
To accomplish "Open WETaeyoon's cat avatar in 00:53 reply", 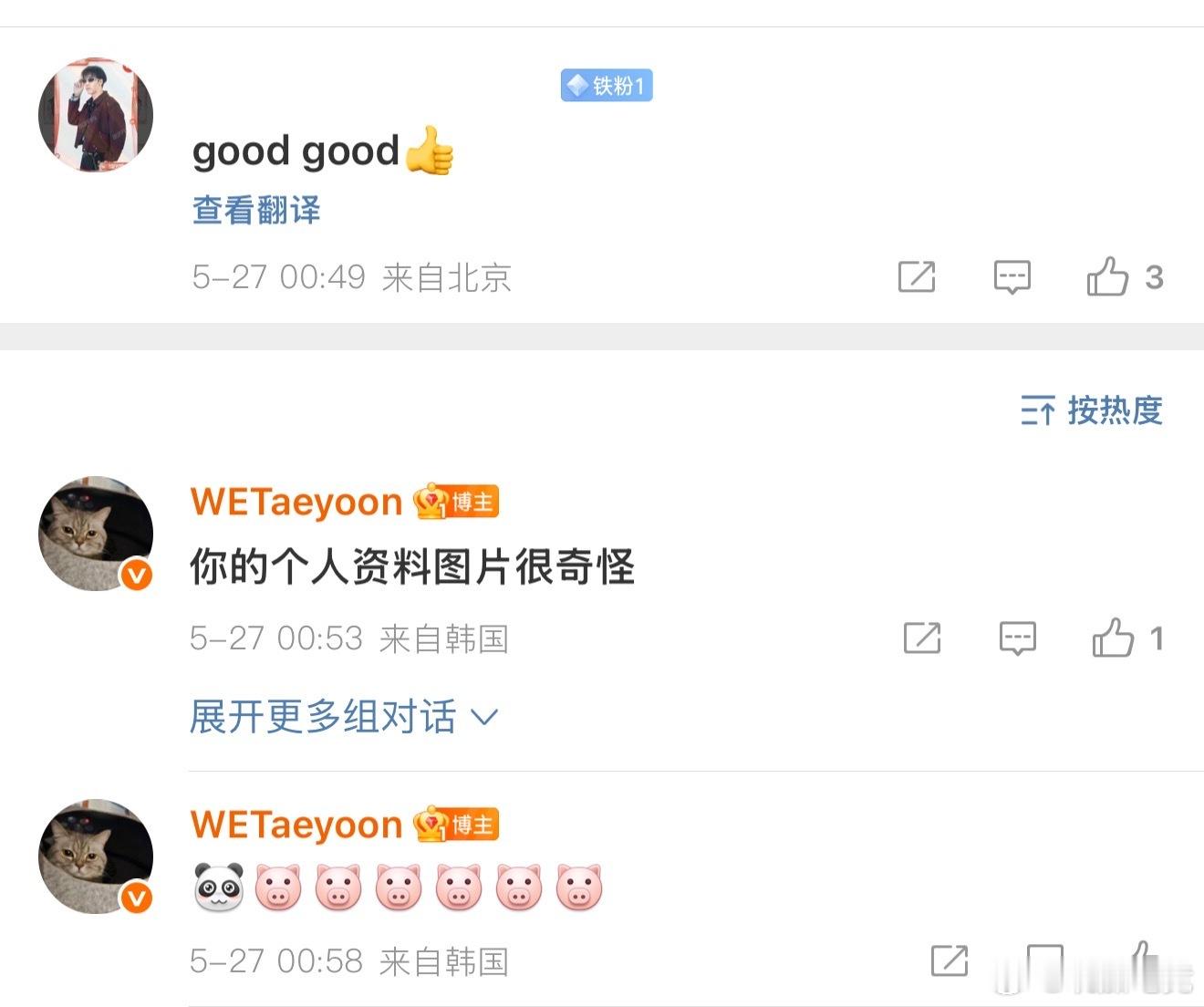I will click(x=96, y=533).
